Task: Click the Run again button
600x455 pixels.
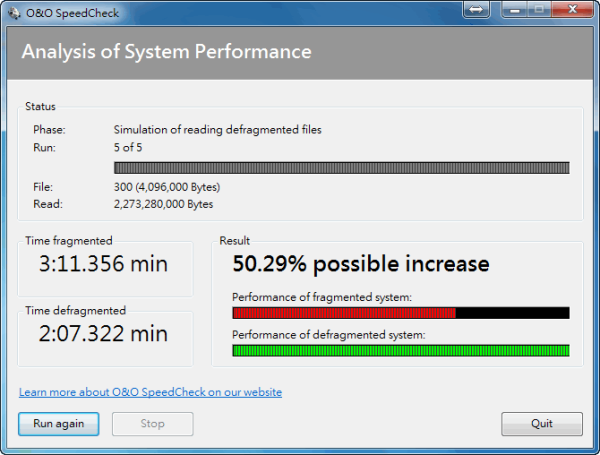Action: (59, 424)
